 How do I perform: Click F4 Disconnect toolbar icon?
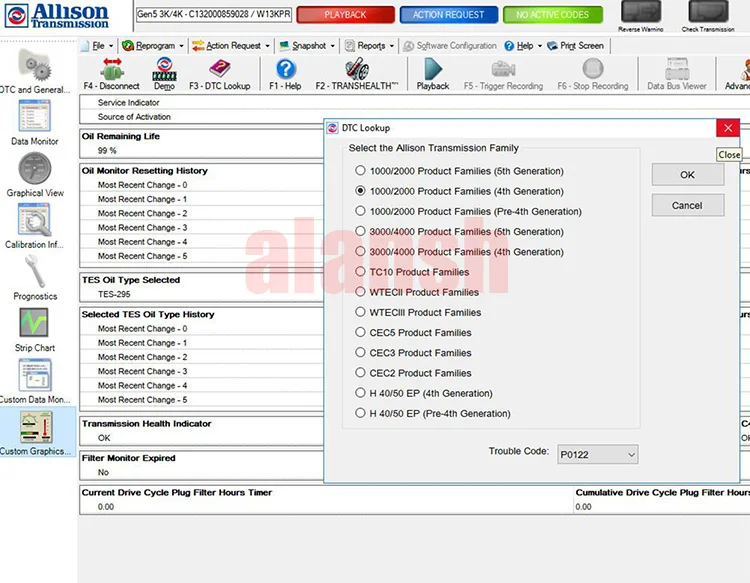(x=111, y=69)
